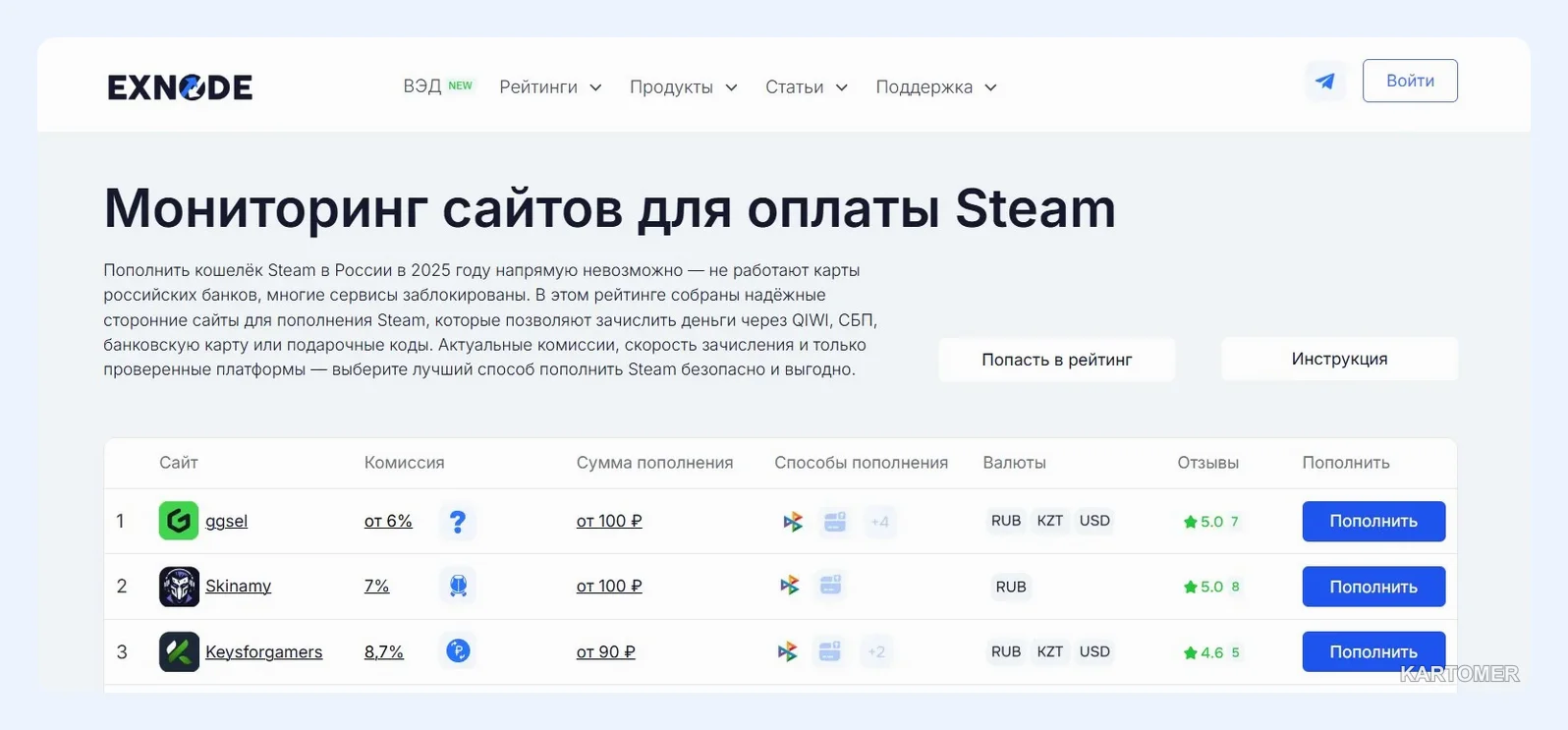This screenshot has width=1568, height=730.
Task: Show the +4 more payment methods for ggsel
Action: click(x=879, y=522)
